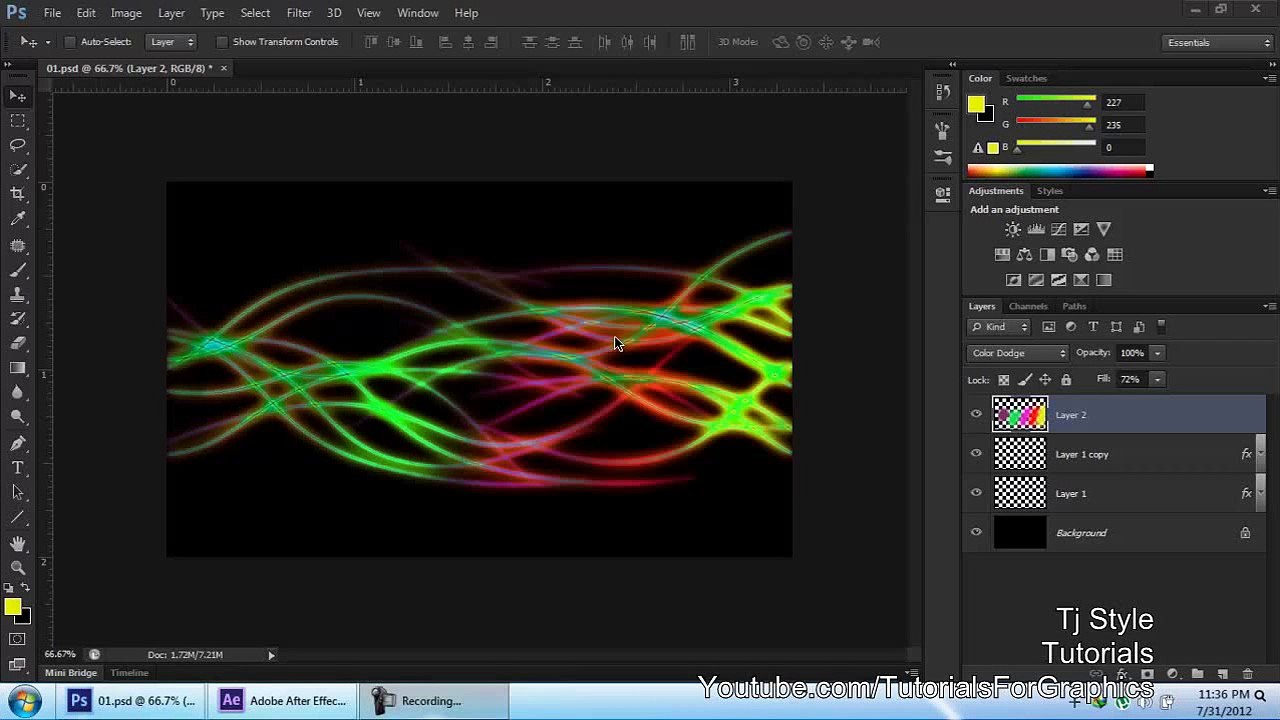
Task: Select the Horizontal Type tool
Action: pyautogui.click(x=18, y=468)
